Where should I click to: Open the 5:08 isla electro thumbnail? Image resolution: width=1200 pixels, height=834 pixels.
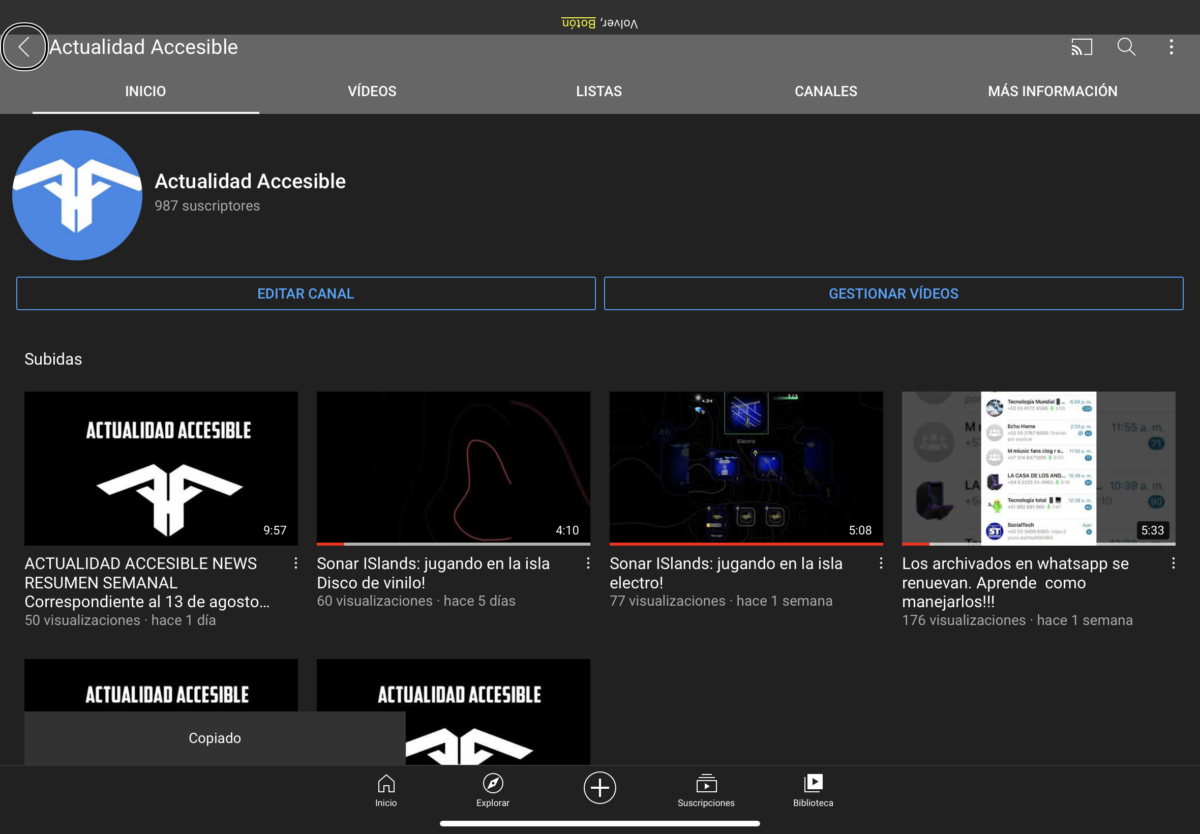(746, 468)
